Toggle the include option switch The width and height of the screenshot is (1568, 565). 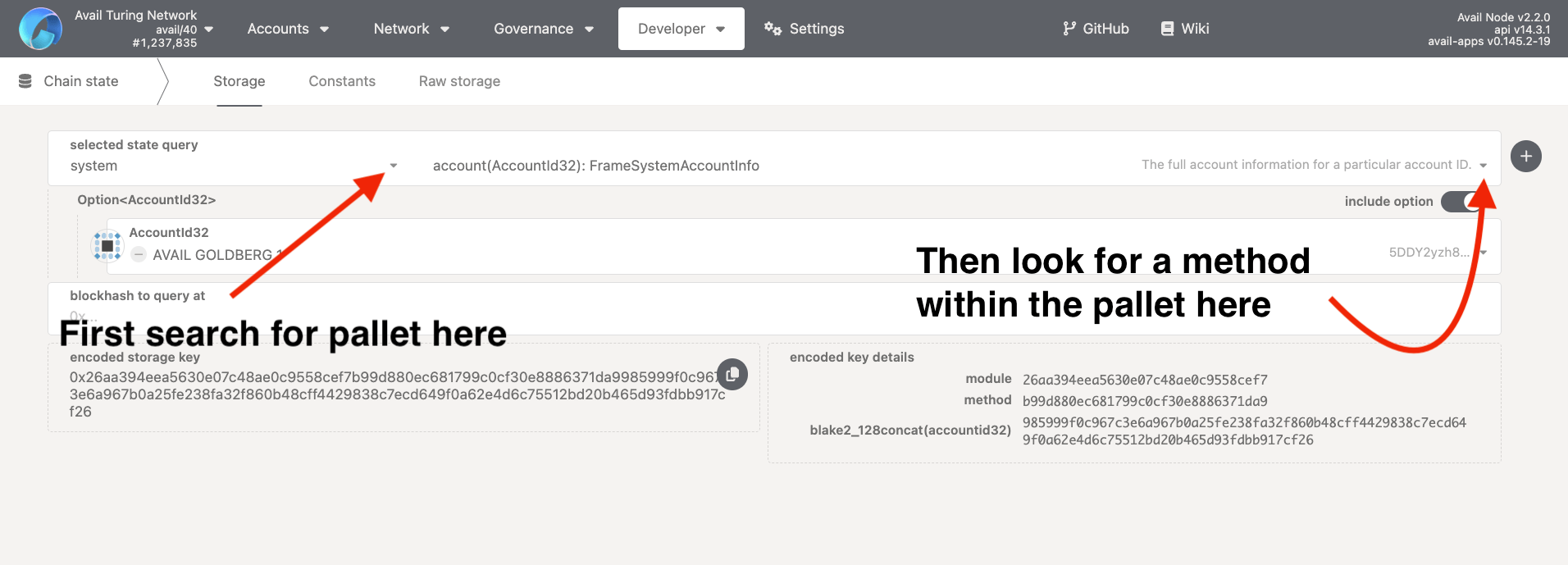coord(1461,202)
